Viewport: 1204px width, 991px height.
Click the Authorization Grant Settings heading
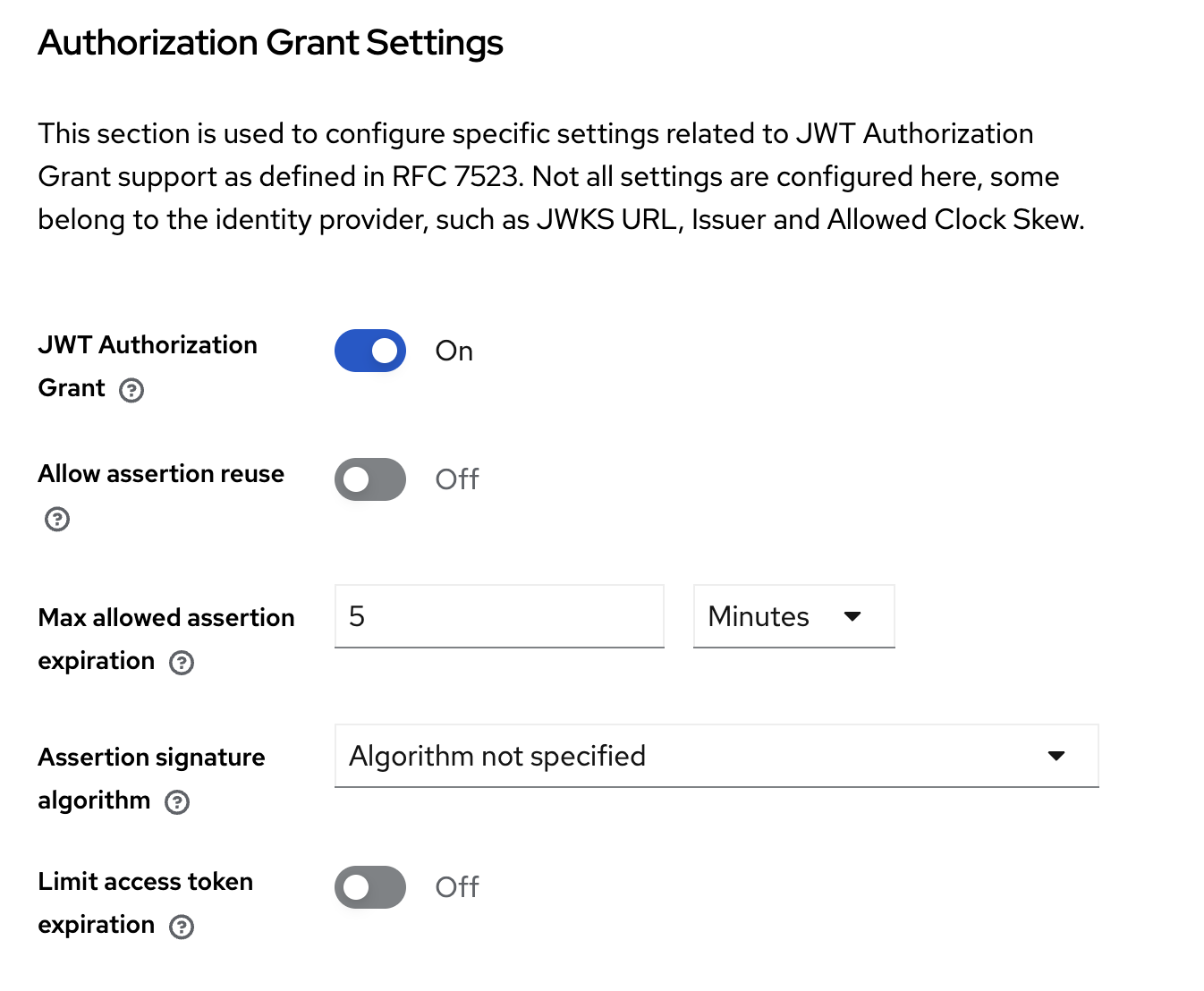pos(270,42)
